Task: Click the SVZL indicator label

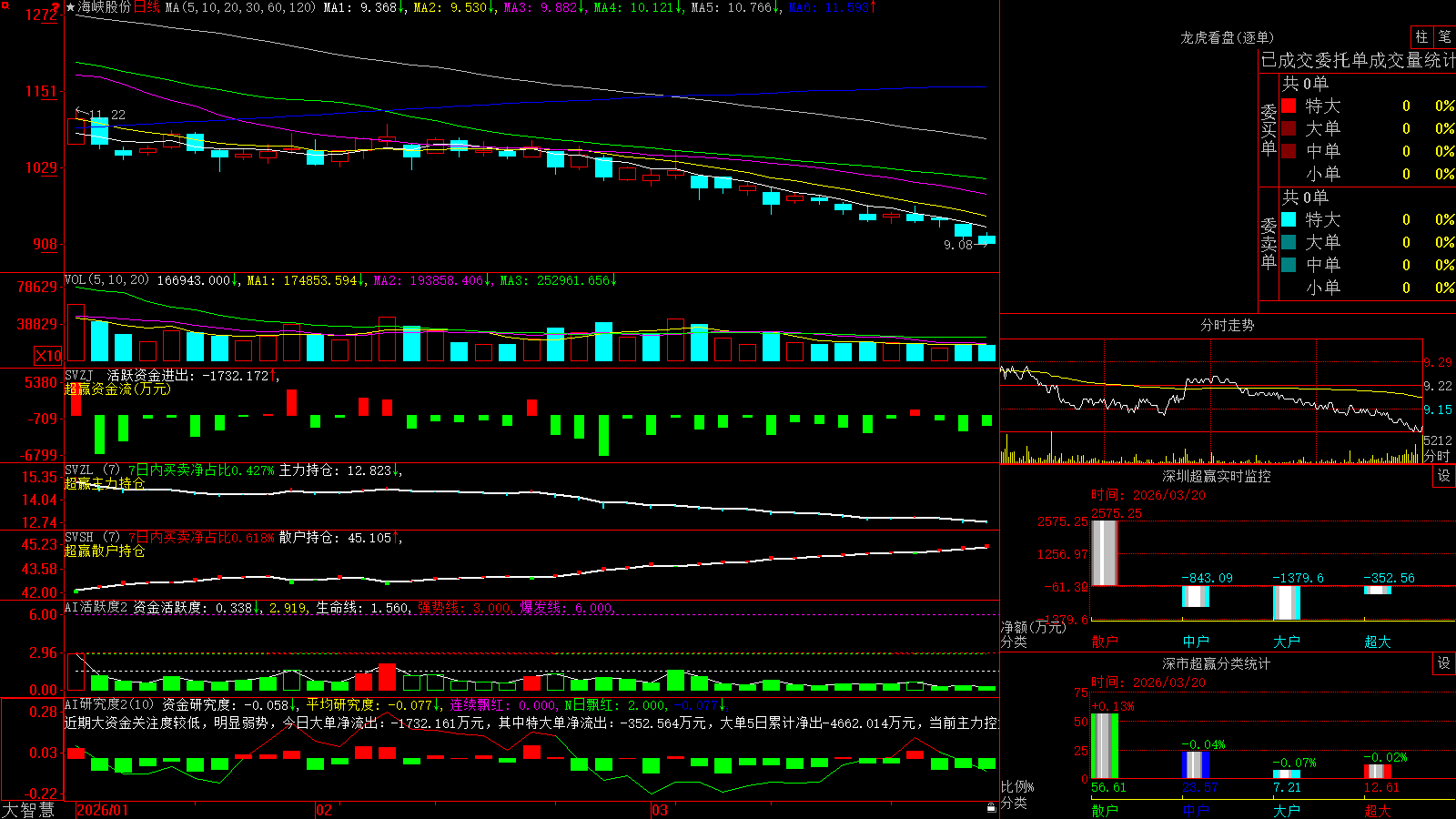Action: 79,470
